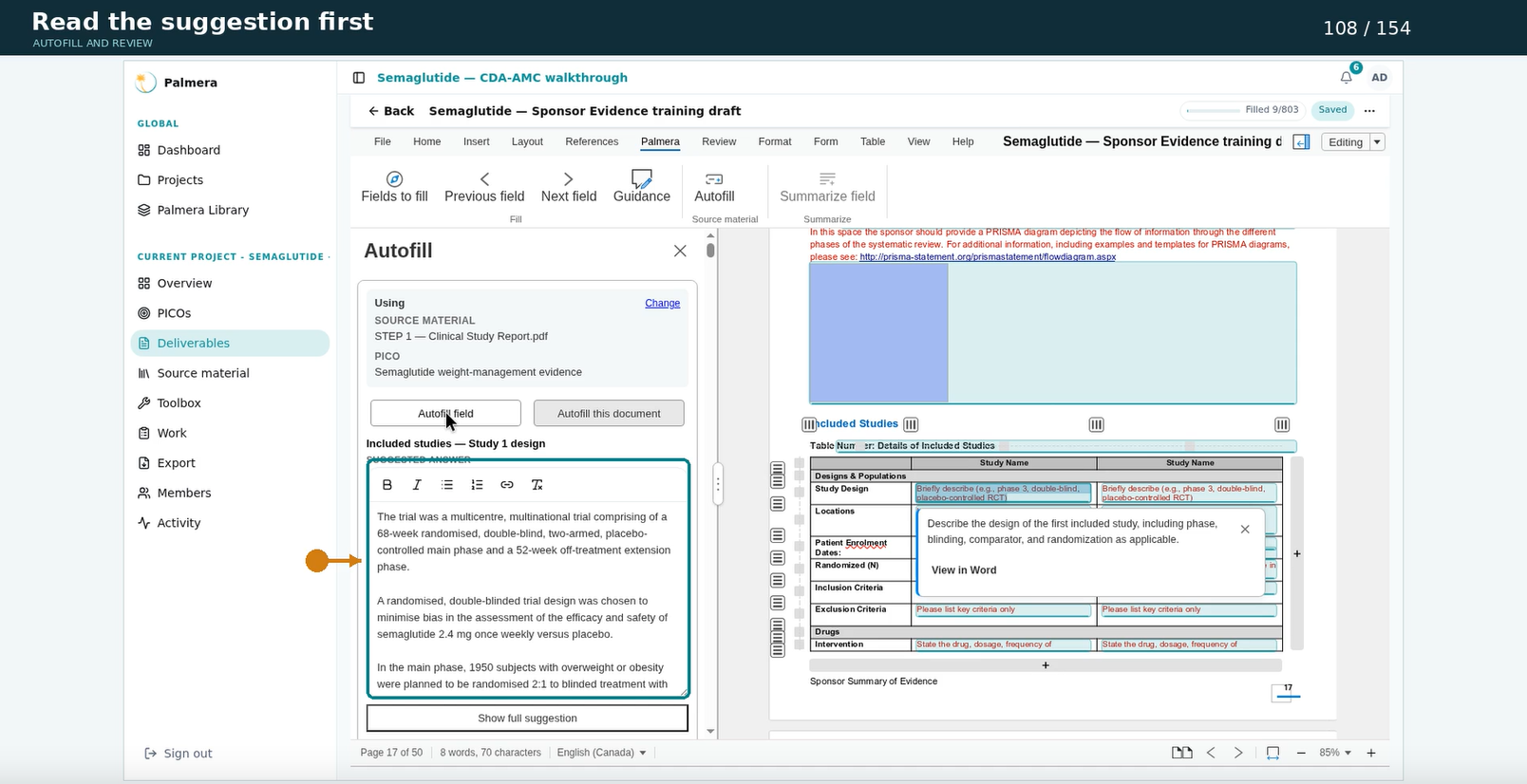Open the Guidance tool
This screenshot has width=1527, height=784.
(x=642, y=186)
